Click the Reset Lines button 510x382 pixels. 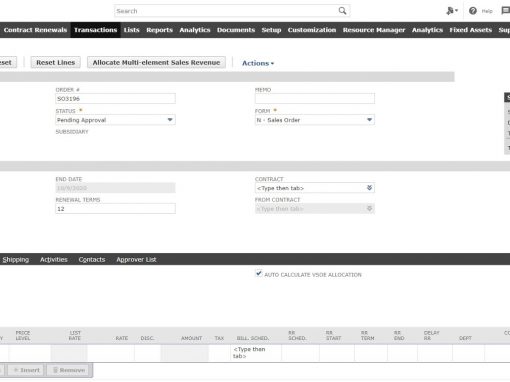55,62
